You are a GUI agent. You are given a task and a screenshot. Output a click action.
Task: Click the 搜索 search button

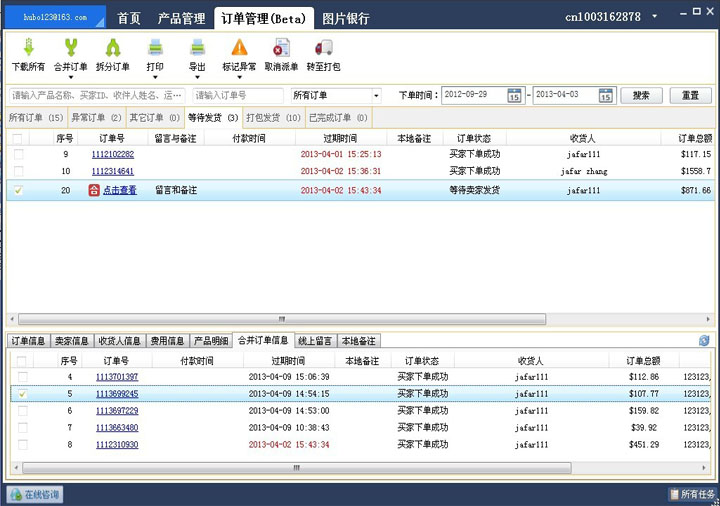(641, 96)
